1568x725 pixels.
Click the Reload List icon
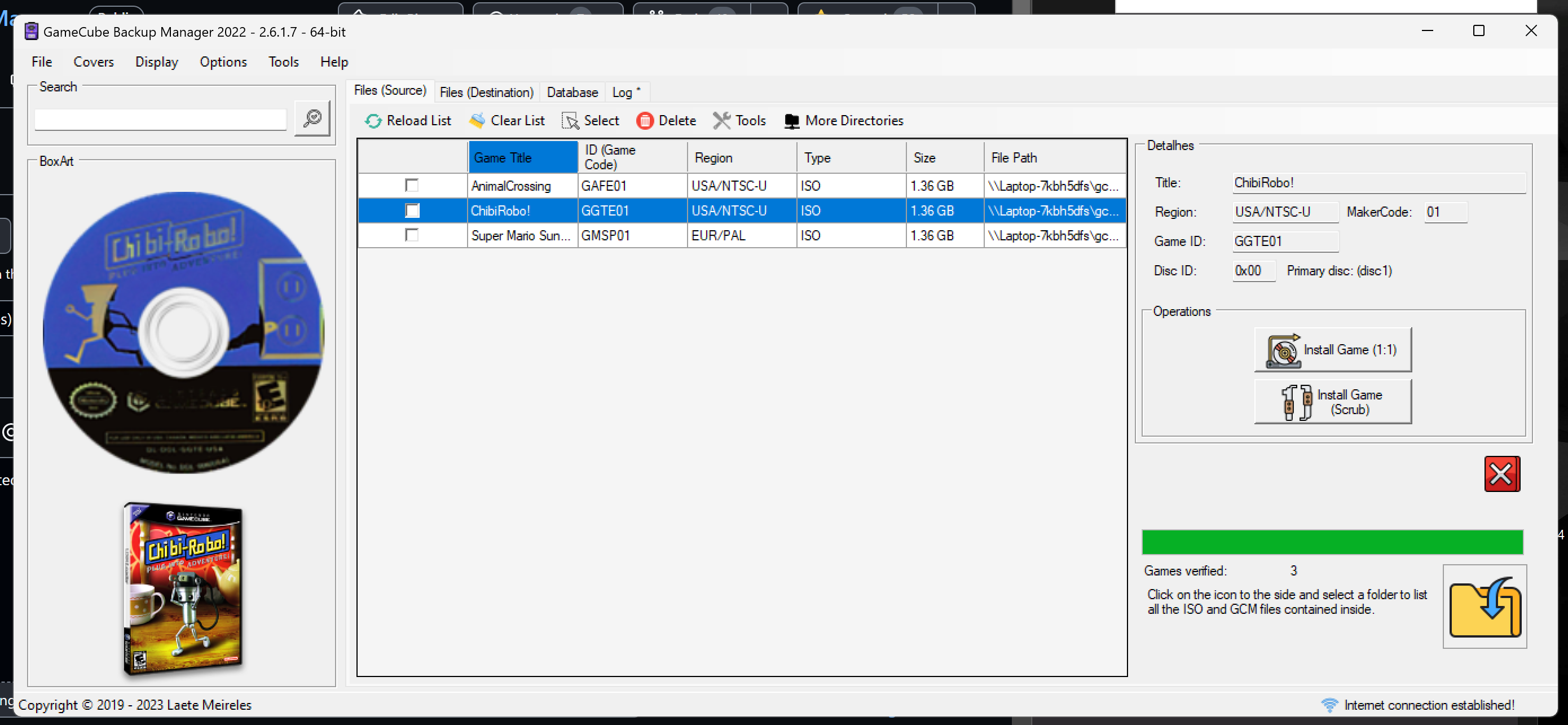coord(373,121)
